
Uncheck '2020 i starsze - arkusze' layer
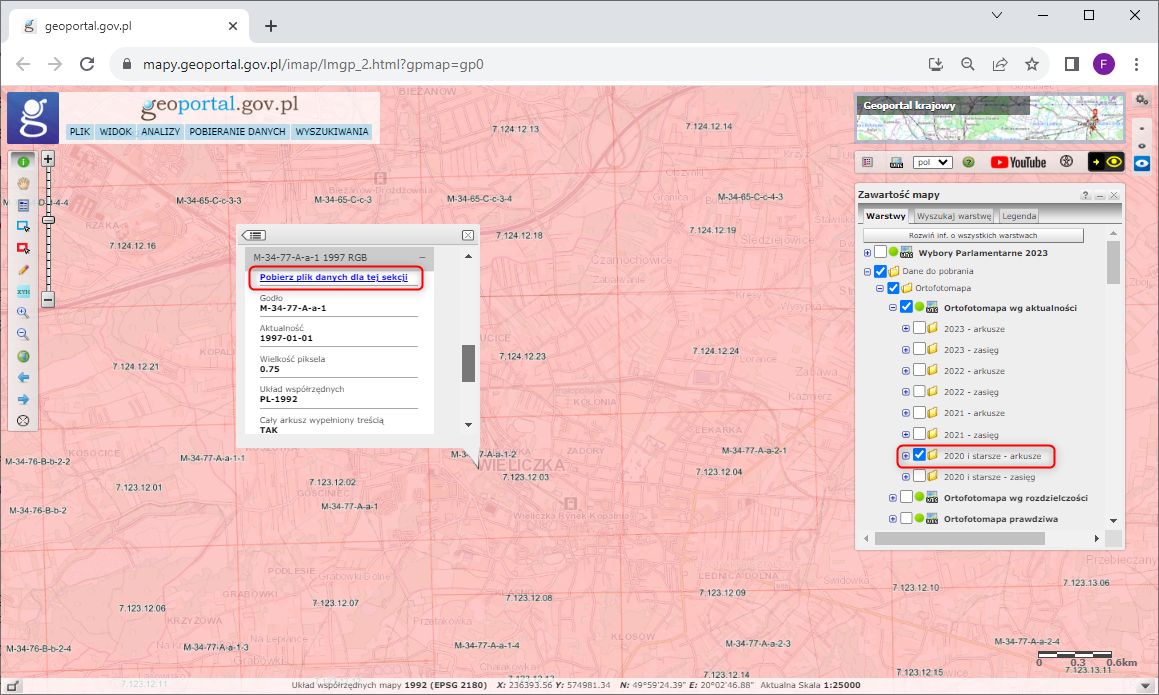click(x=919, y=455)
